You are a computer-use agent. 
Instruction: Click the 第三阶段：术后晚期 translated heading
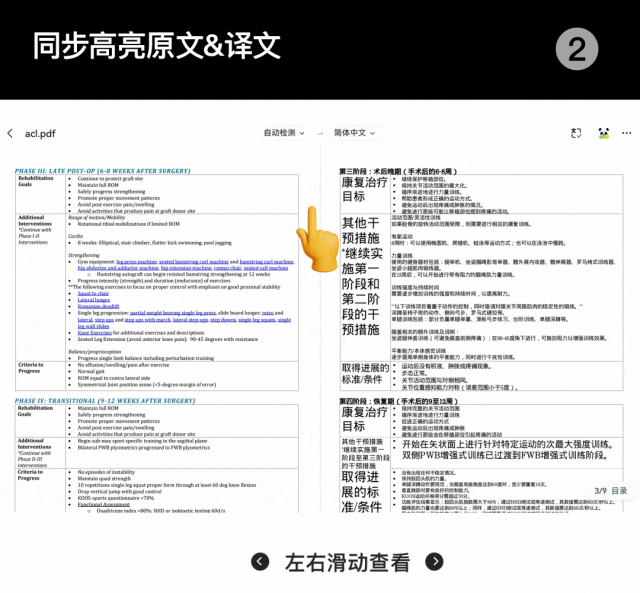click(x=398, y=171)
